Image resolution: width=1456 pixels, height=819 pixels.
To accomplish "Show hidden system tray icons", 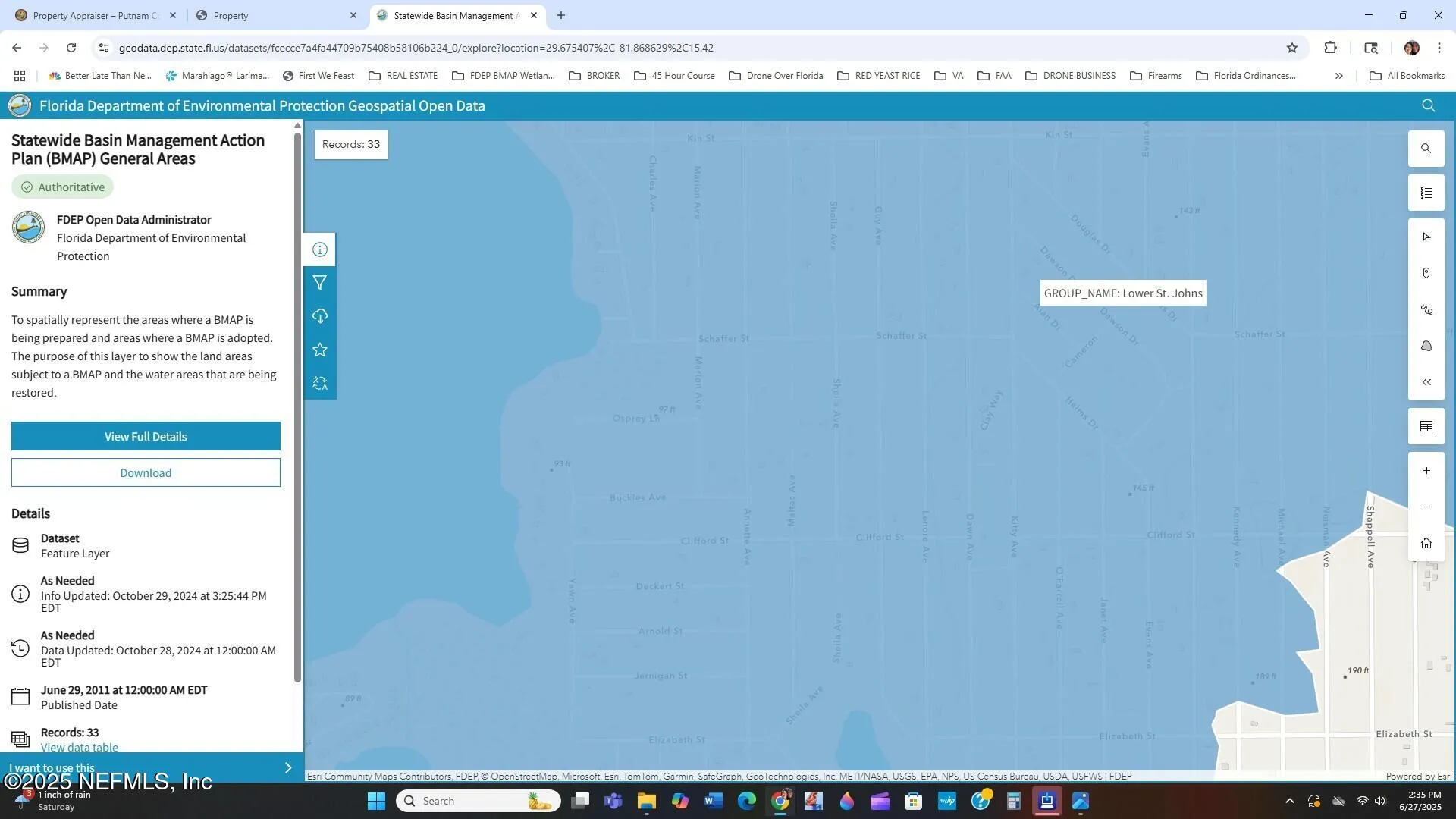I will pos(1289,801).
